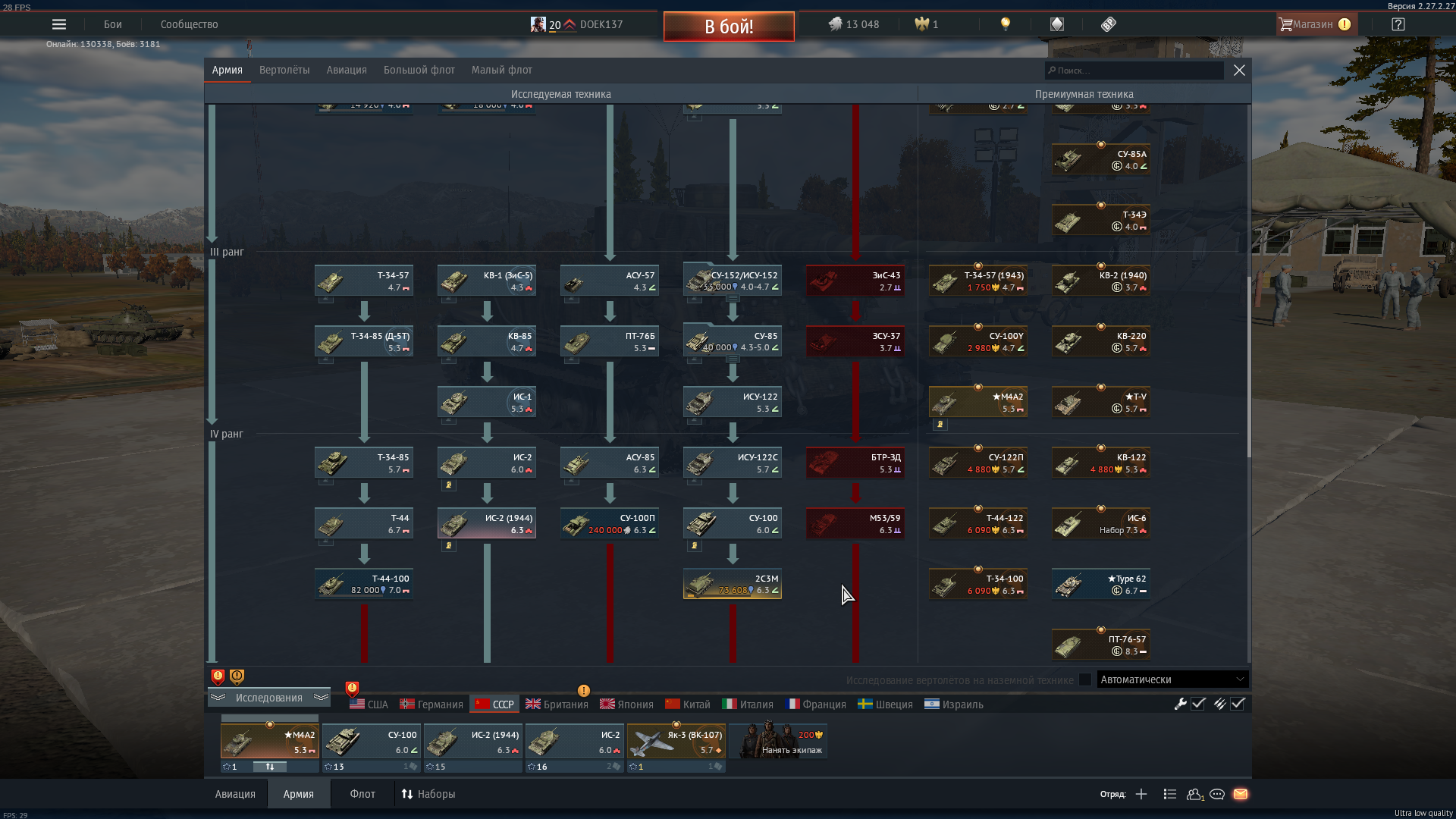This screenshot has height=819, width=1456.
Task: Open the player profile avatar icon
Action: 538,24
